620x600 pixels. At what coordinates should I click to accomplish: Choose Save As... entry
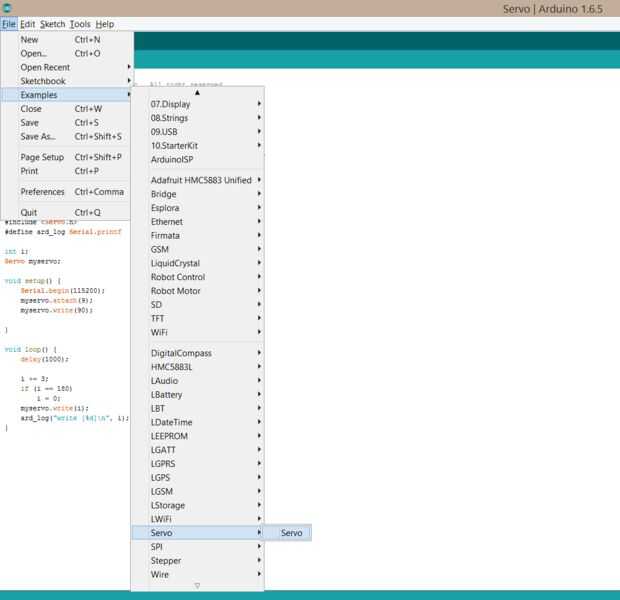pyautogui.click(x=66, y=136)
